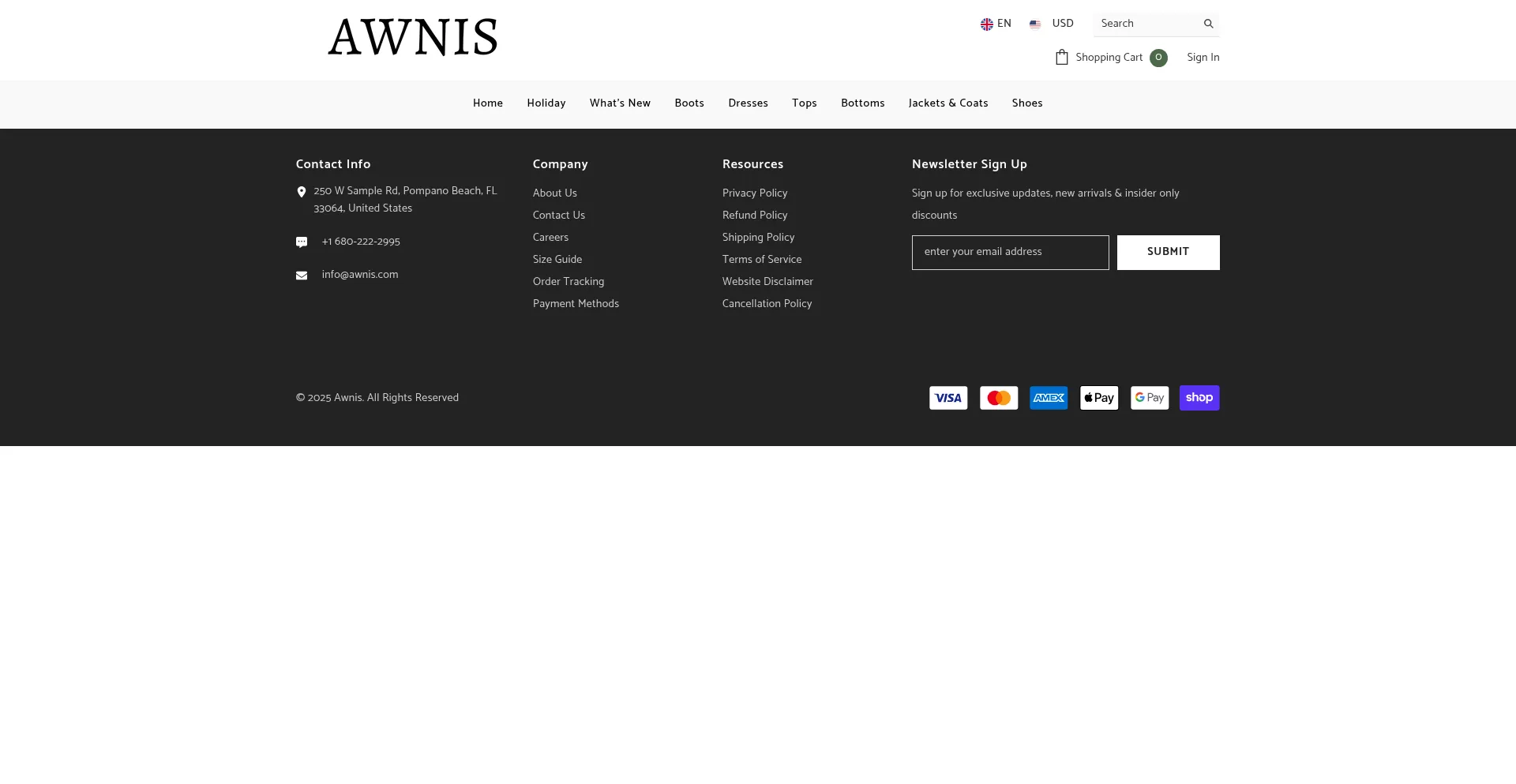Open the Jackets & Coats navigation menu
The height and width of the screenshot is (784, 1516).
[x=948, y=103]
